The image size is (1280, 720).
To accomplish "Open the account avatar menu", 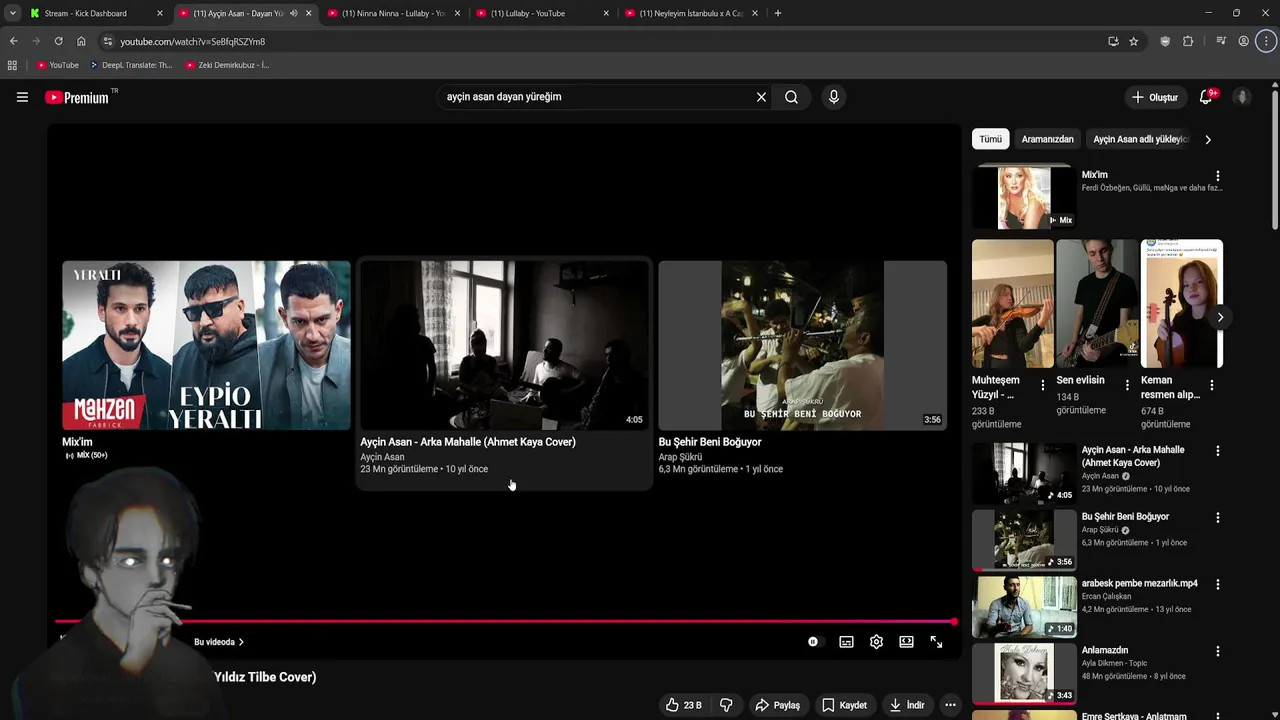I will [1242, 97].
